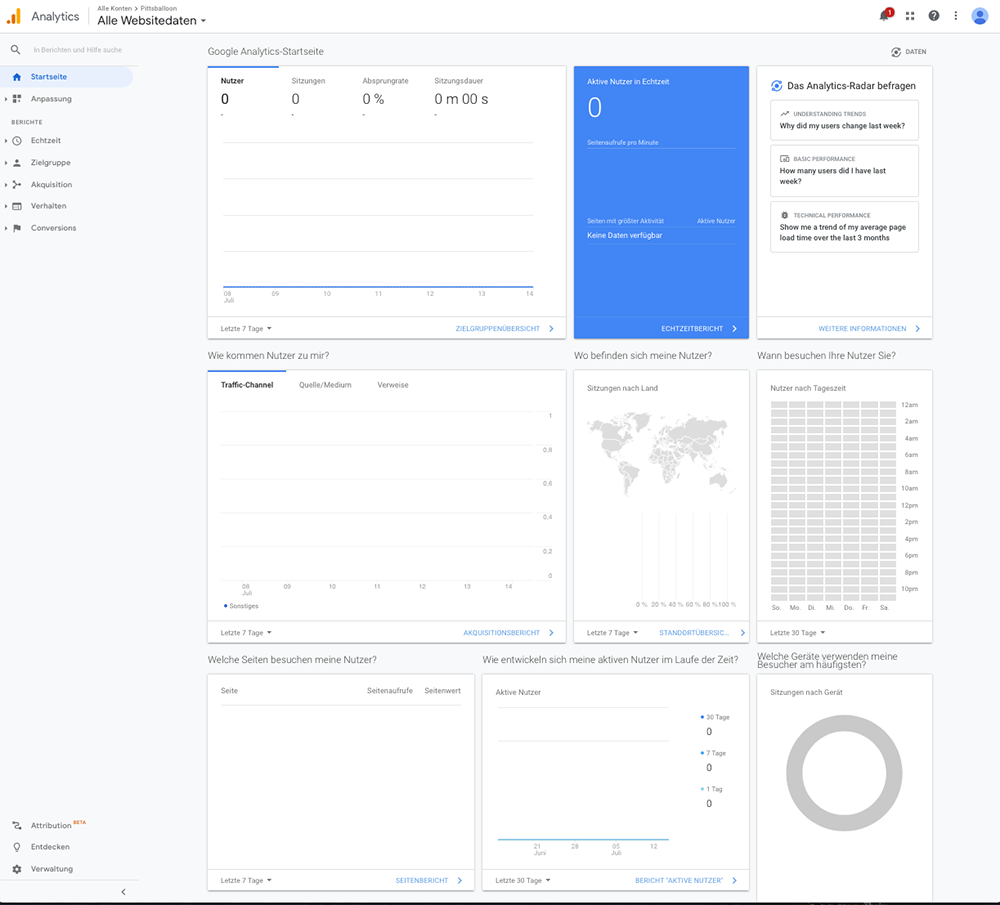Click the Verwaltung gear icon

point(17,869)
